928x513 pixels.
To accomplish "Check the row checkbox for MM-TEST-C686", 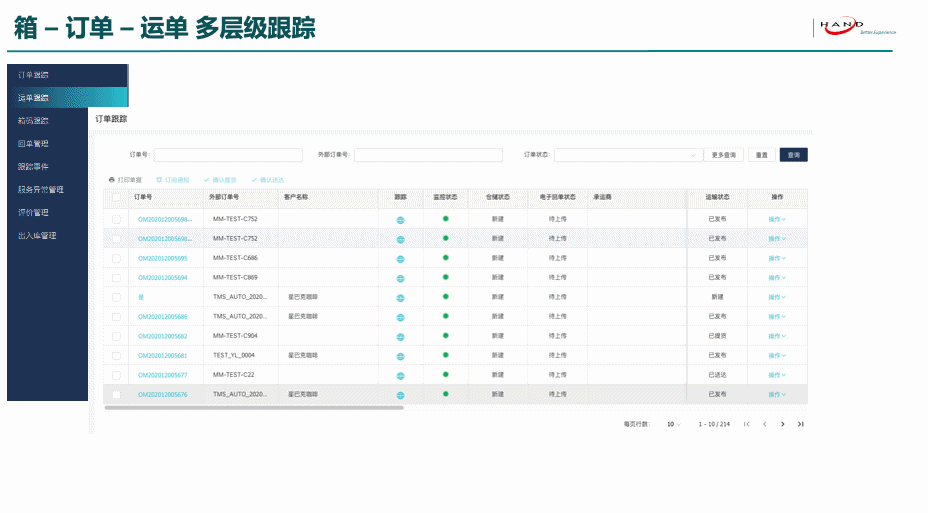I will 116,258.
